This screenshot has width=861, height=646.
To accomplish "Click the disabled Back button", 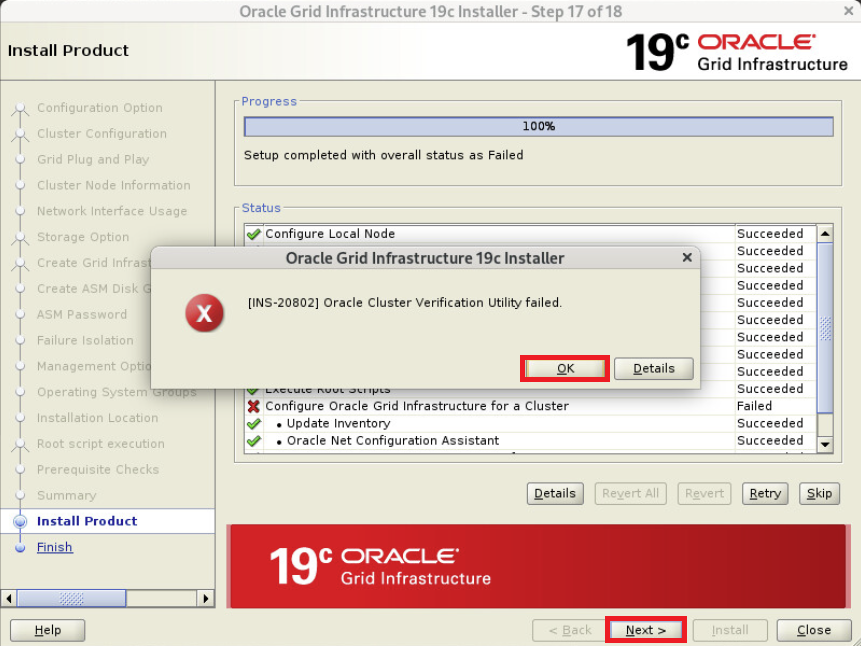I will click(569, 630).
